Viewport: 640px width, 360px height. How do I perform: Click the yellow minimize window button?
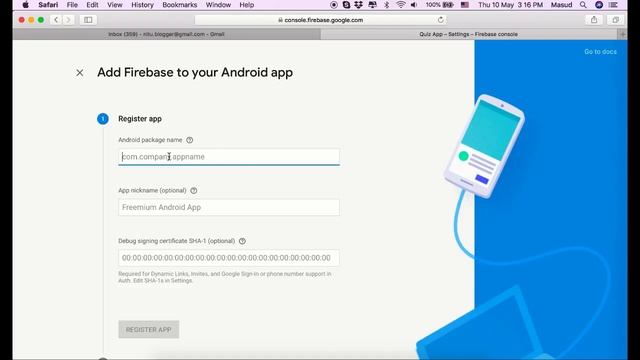point(31,20)
